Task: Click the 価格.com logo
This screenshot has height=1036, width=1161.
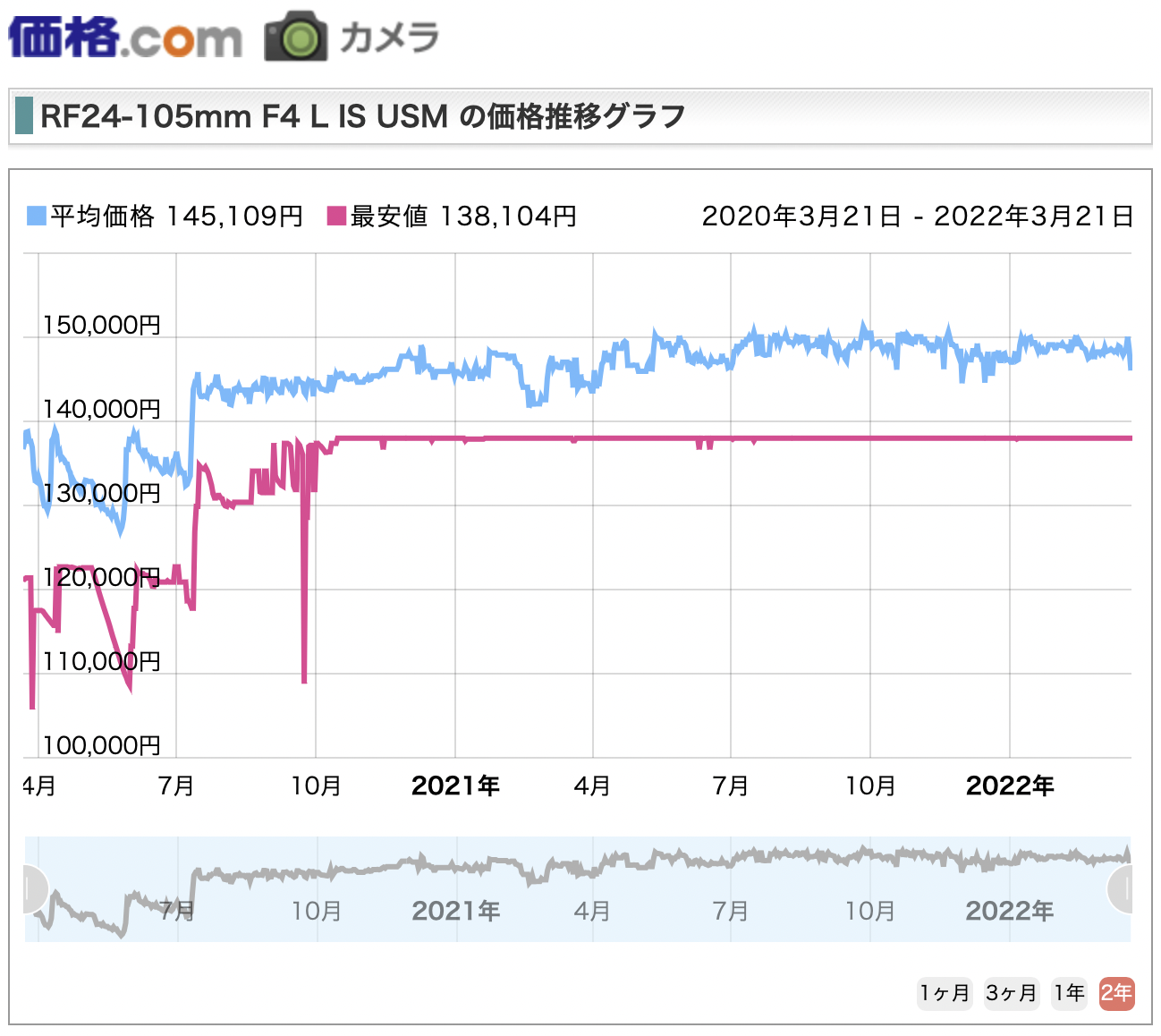Action: pos(125,38)
